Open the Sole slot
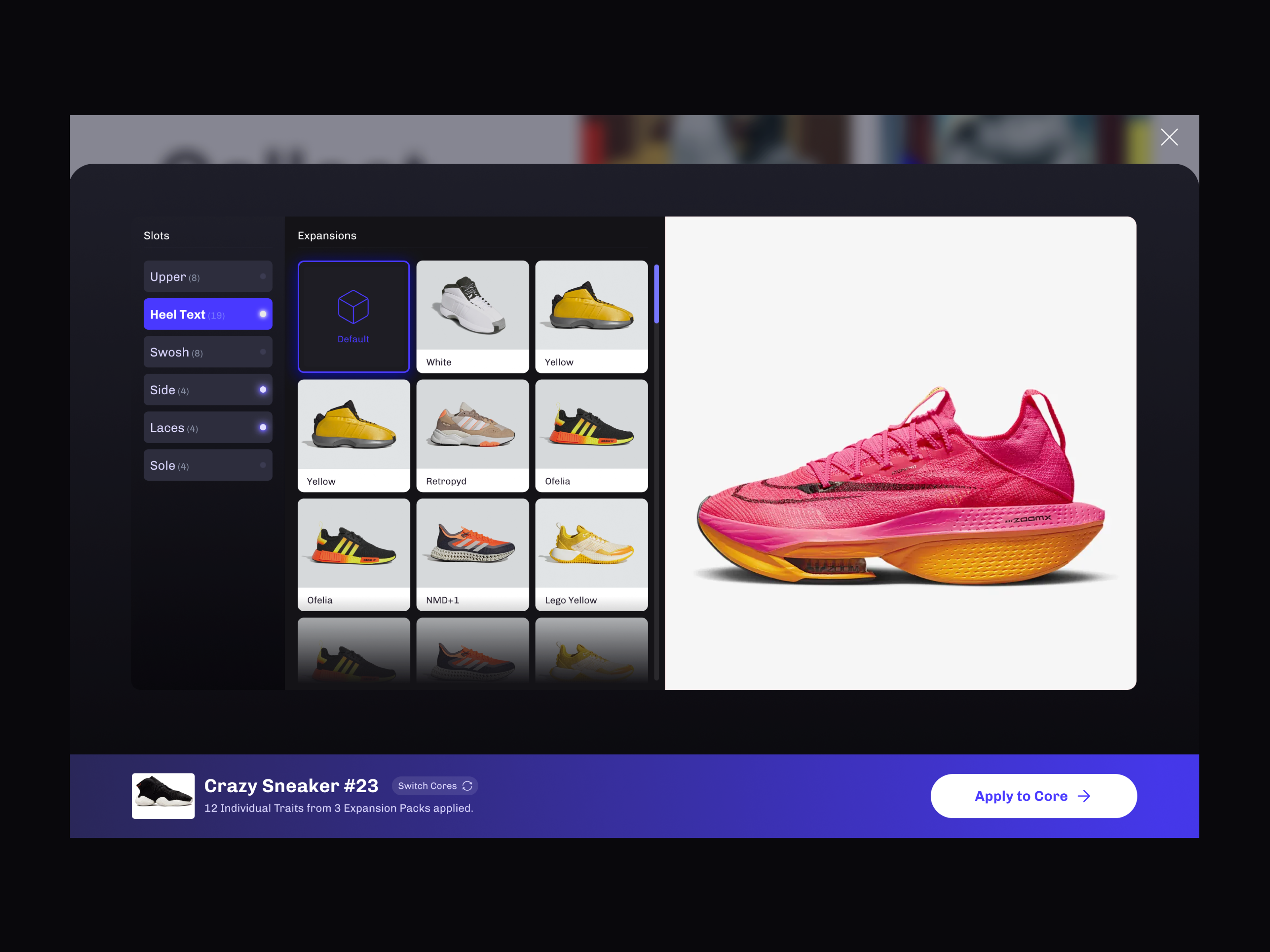This screenshot has height=952, width=1270. [x=207, y=465]
